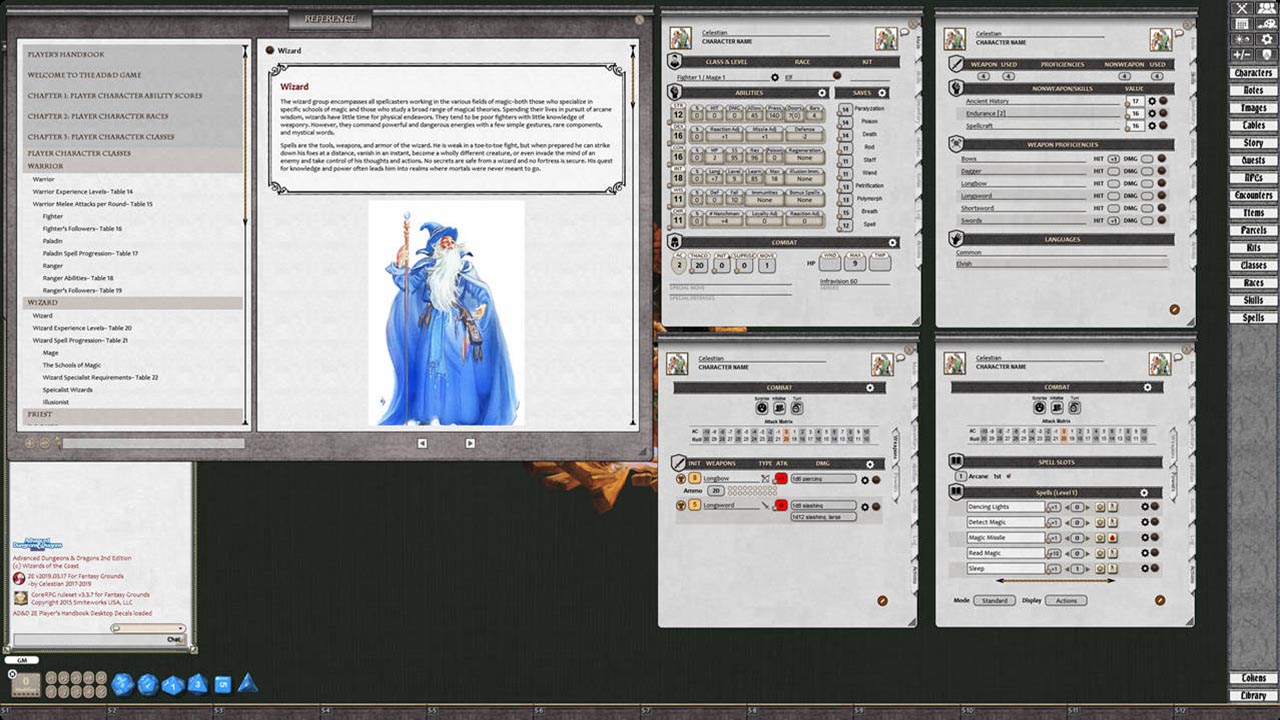Open the Ancient History skill settings gear

click(x=1151, y=101)
